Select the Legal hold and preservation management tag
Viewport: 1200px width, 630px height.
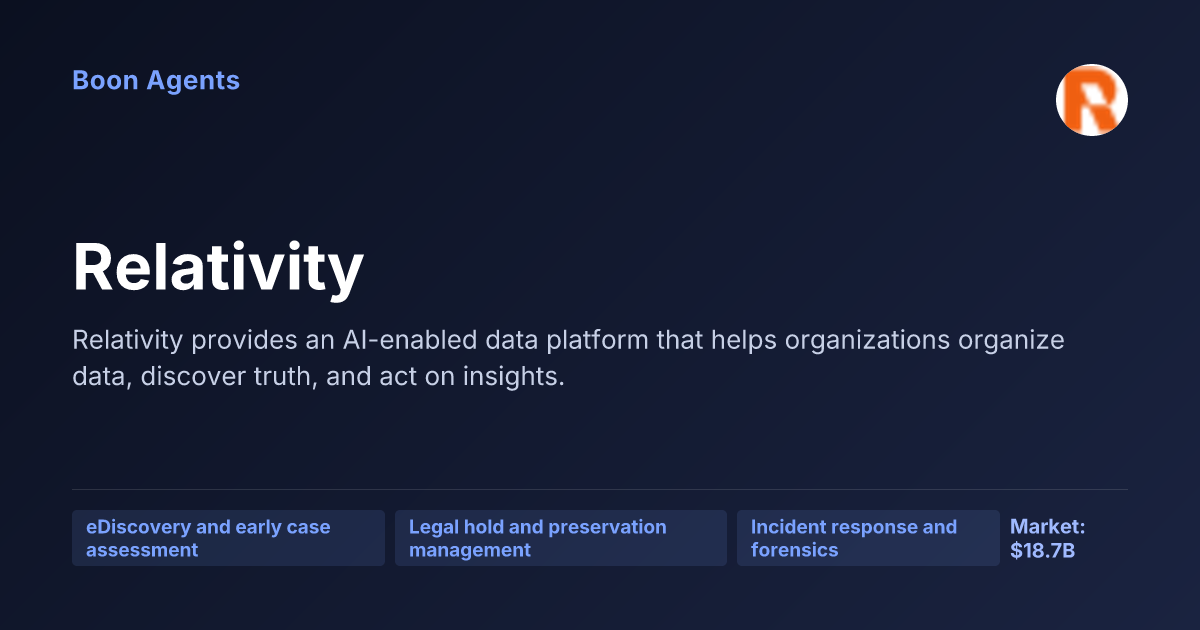(561, 538)
